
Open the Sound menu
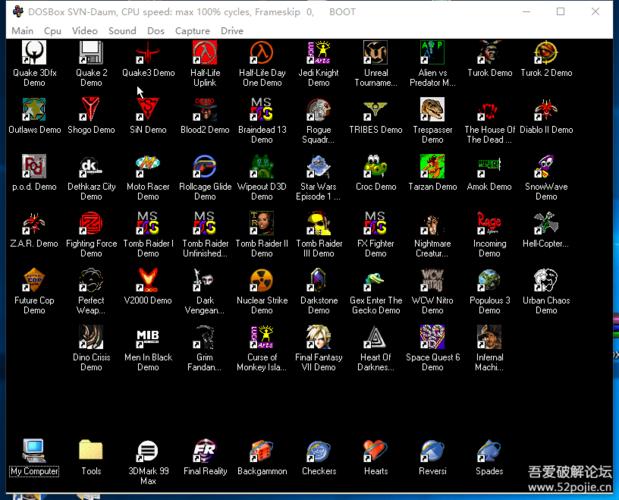(x=122, y=31)
